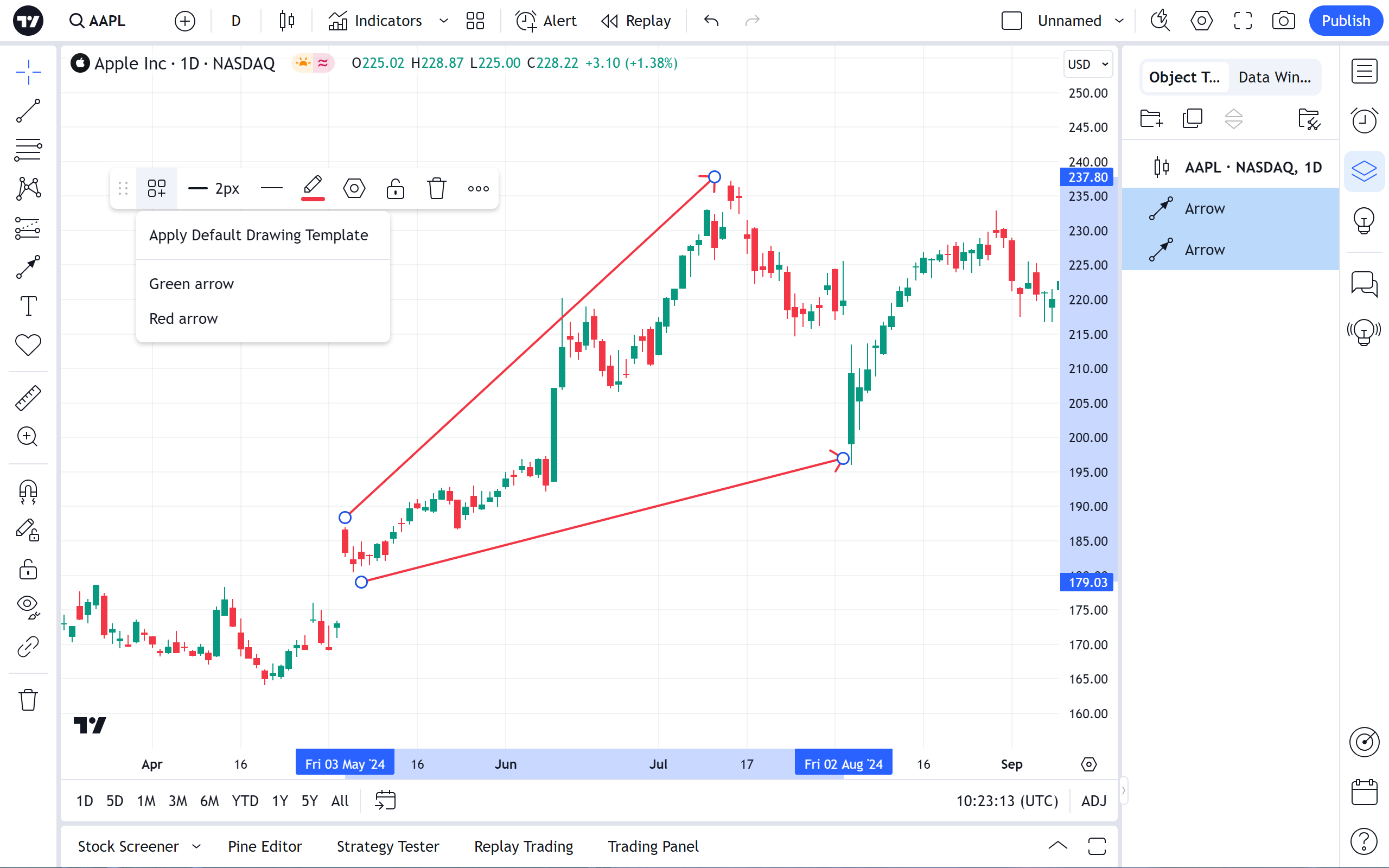Expand the Unnamed layout dropdown
This screenshot has height=868, width=1389.
[x=1119, y=21]
